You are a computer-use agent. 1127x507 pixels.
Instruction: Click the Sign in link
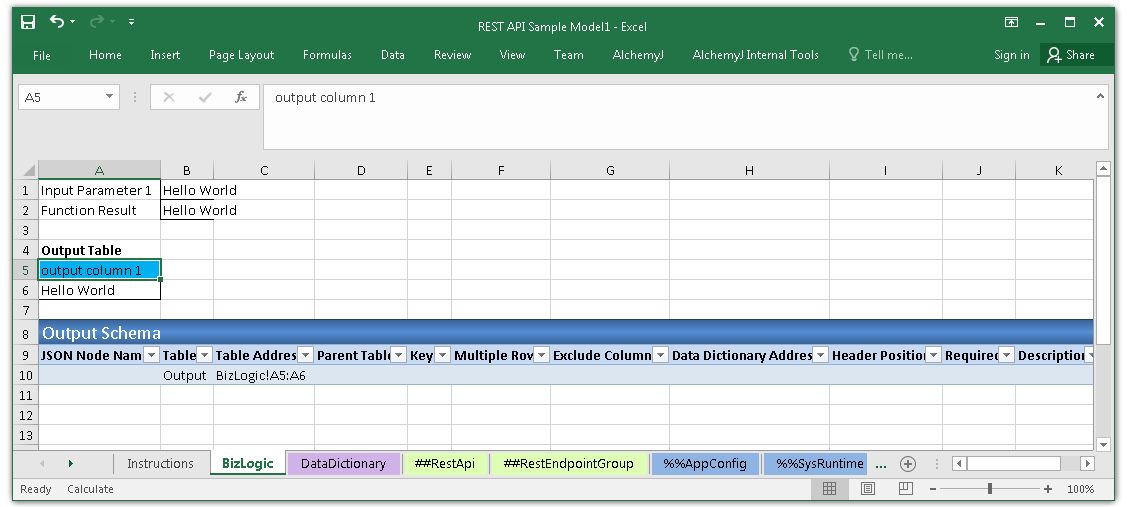tap(1011, 55)
